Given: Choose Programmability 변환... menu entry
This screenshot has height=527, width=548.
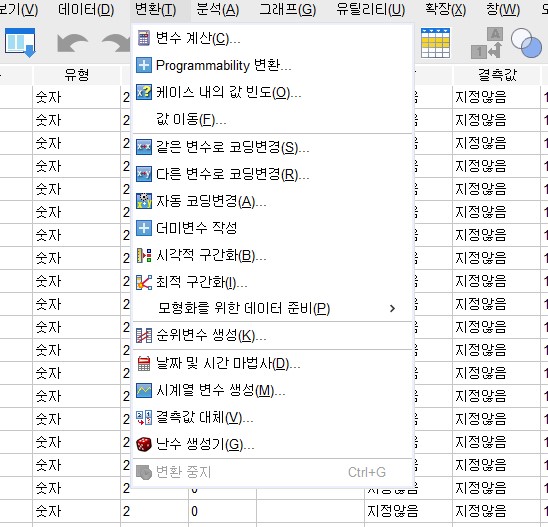Looking at the screenshot, I should 273,65.
